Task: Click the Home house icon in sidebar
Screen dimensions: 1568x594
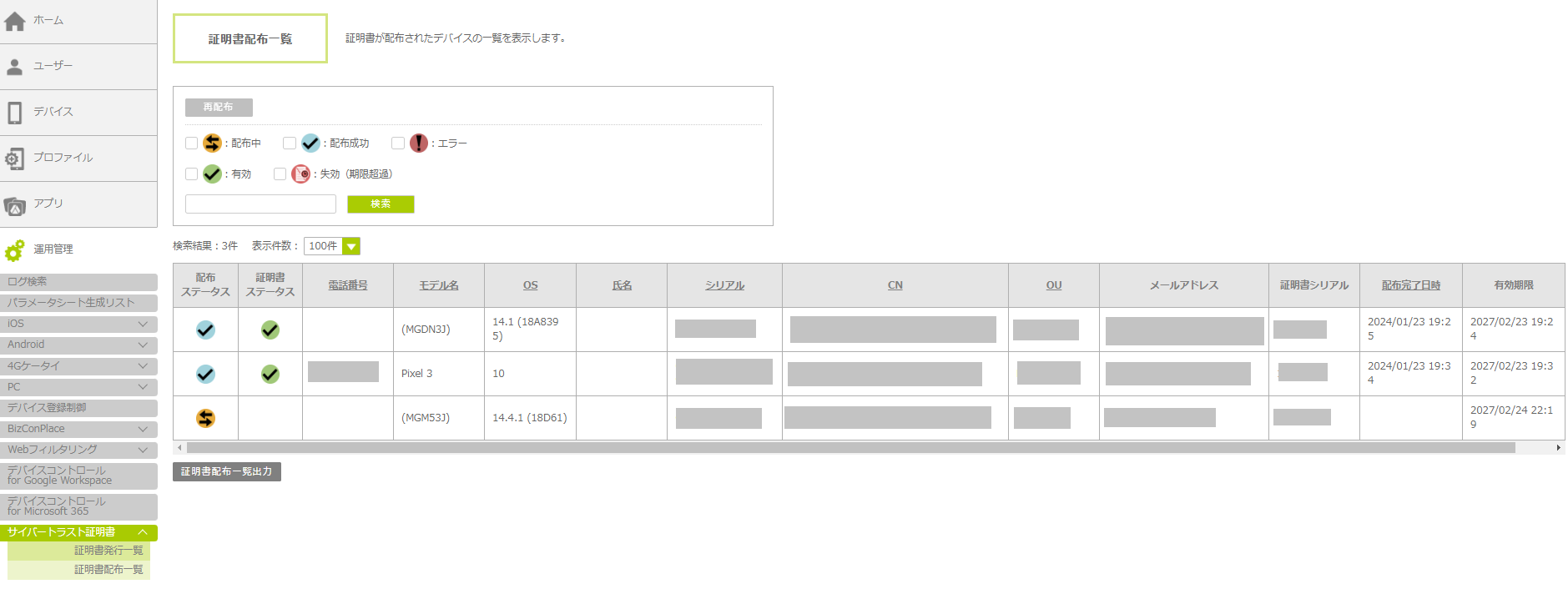Action: point(15,21)
